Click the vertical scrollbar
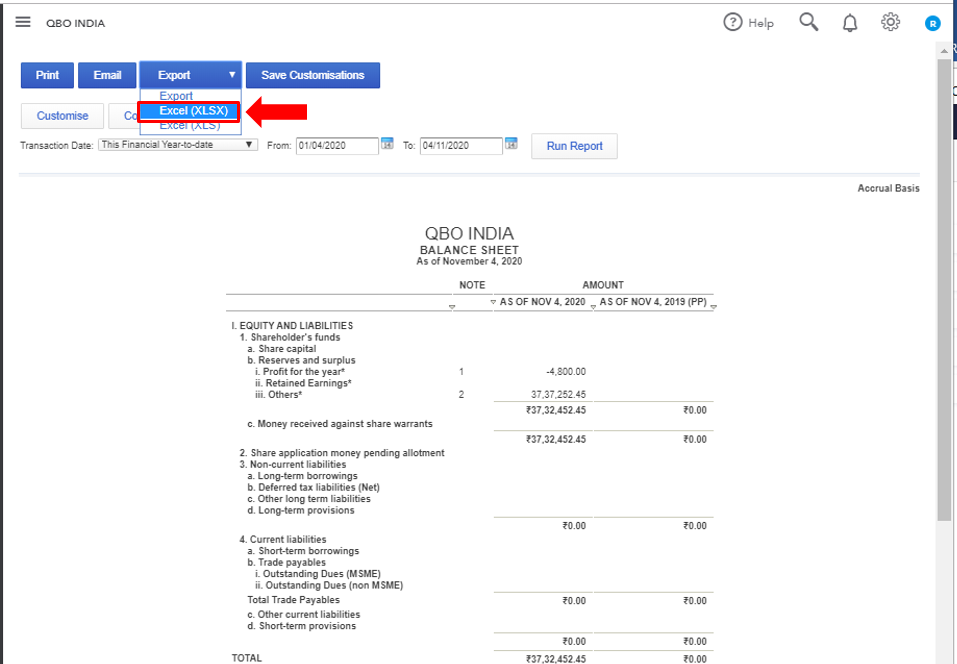 (944, 290)
